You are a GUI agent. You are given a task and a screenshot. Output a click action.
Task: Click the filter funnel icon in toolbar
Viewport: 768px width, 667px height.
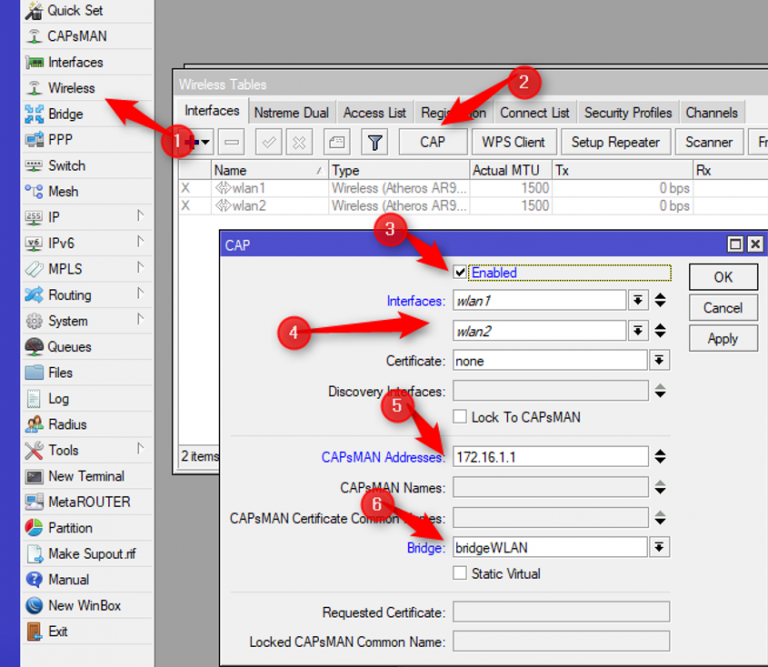coord(374,142)
